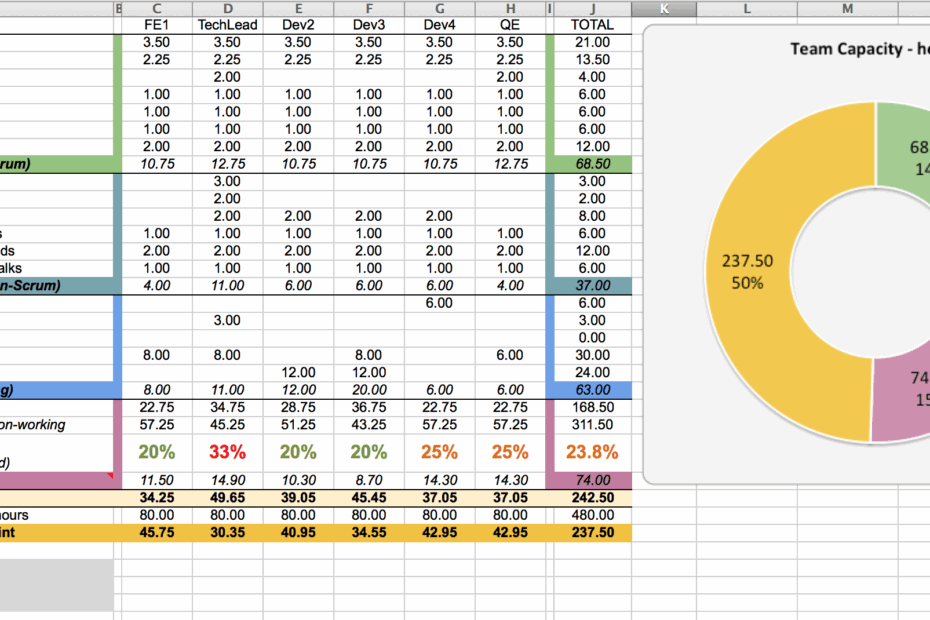Select the 34.75 TechLead cell
The image size is (930, 620).
pos(228,408)
